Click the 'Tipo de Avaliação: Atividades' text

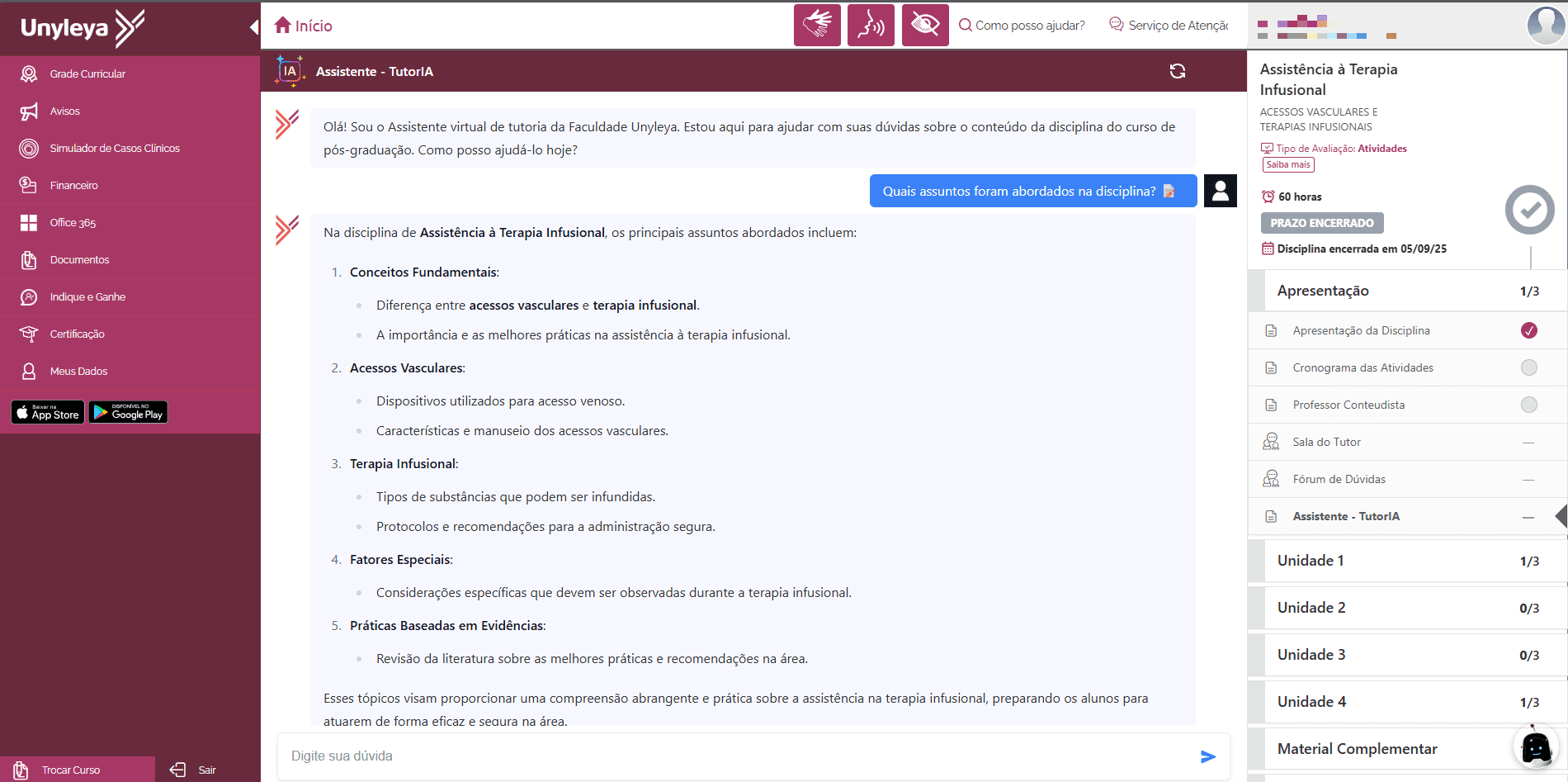pyautogui.click(x=1341, y=149)
